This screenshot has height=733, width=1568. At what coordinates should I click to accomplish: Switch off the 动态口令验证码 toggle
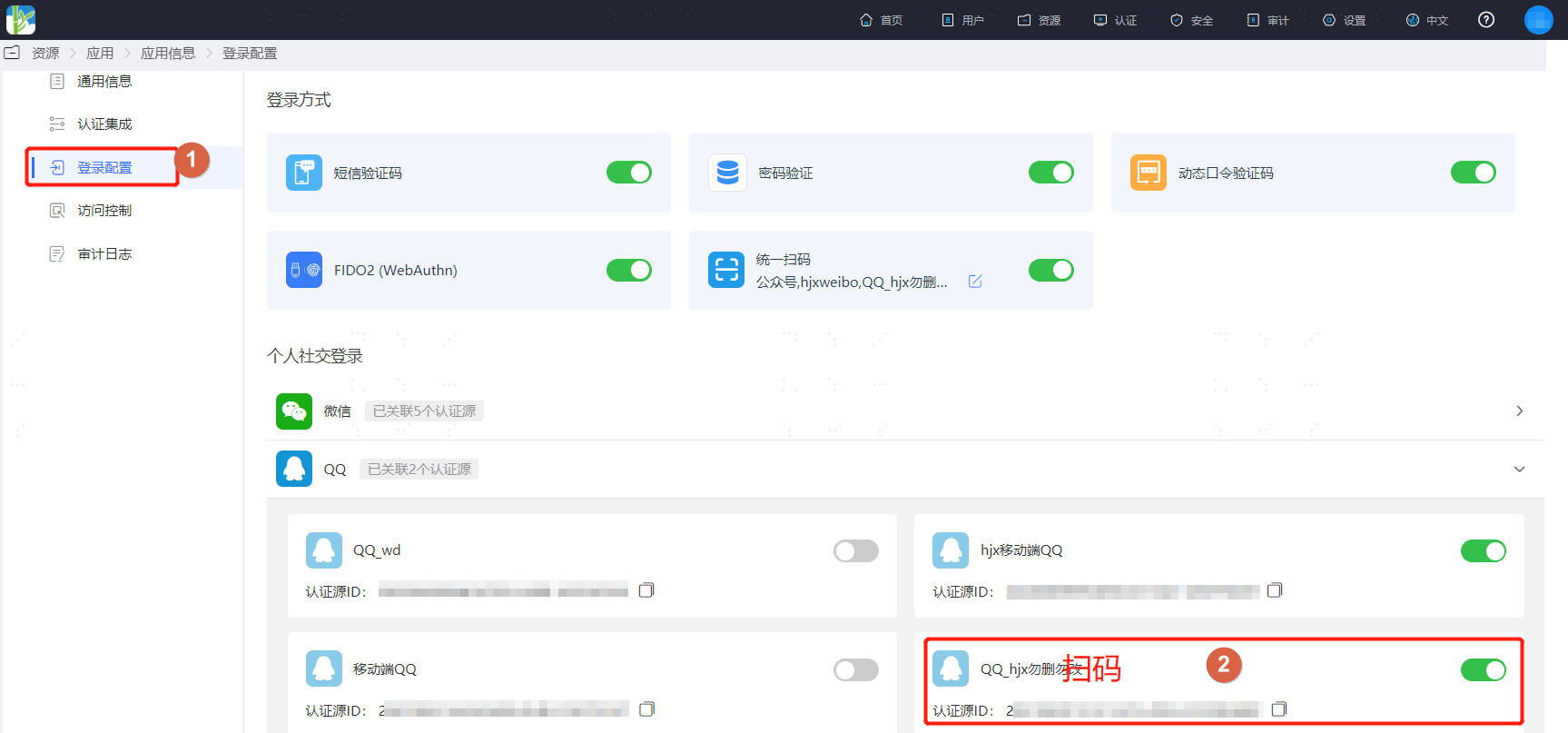[1474, 173]
